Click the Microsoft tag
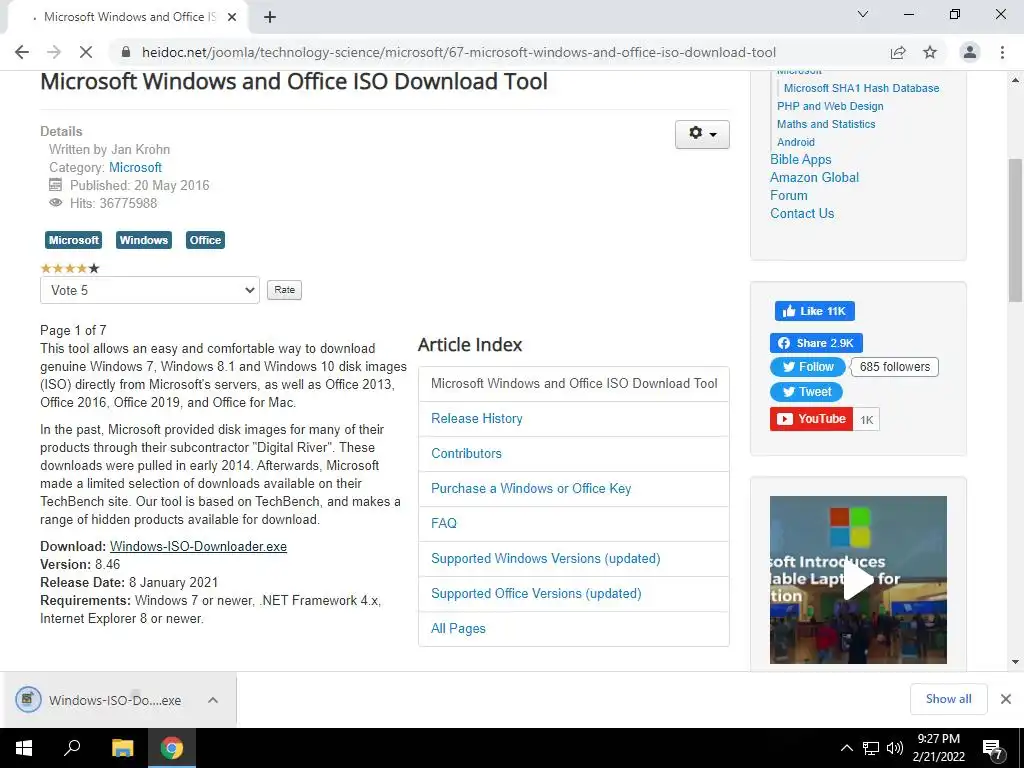 pos(73,240)
